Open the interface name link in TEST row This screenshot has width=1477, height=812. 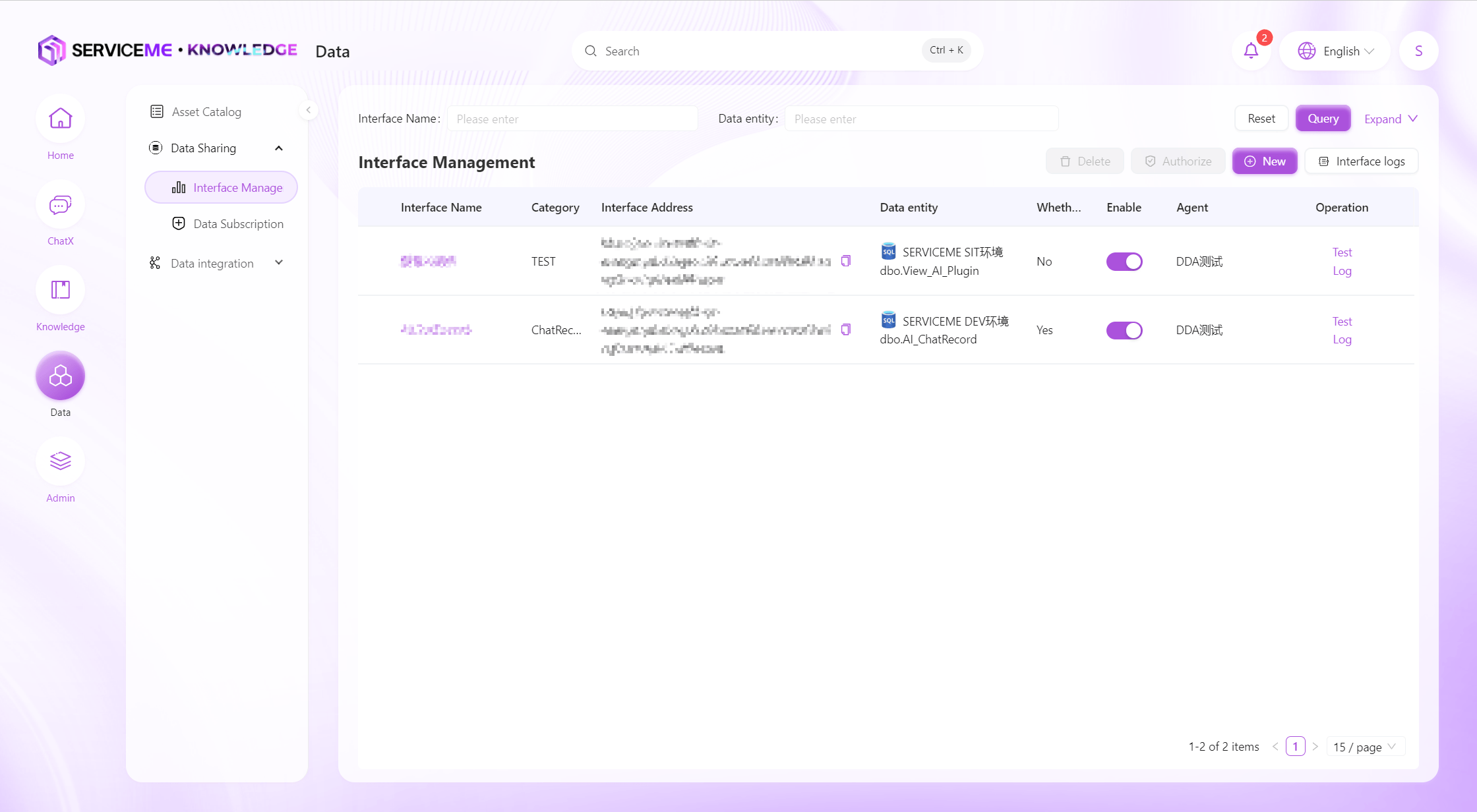(x=428, y=262)
